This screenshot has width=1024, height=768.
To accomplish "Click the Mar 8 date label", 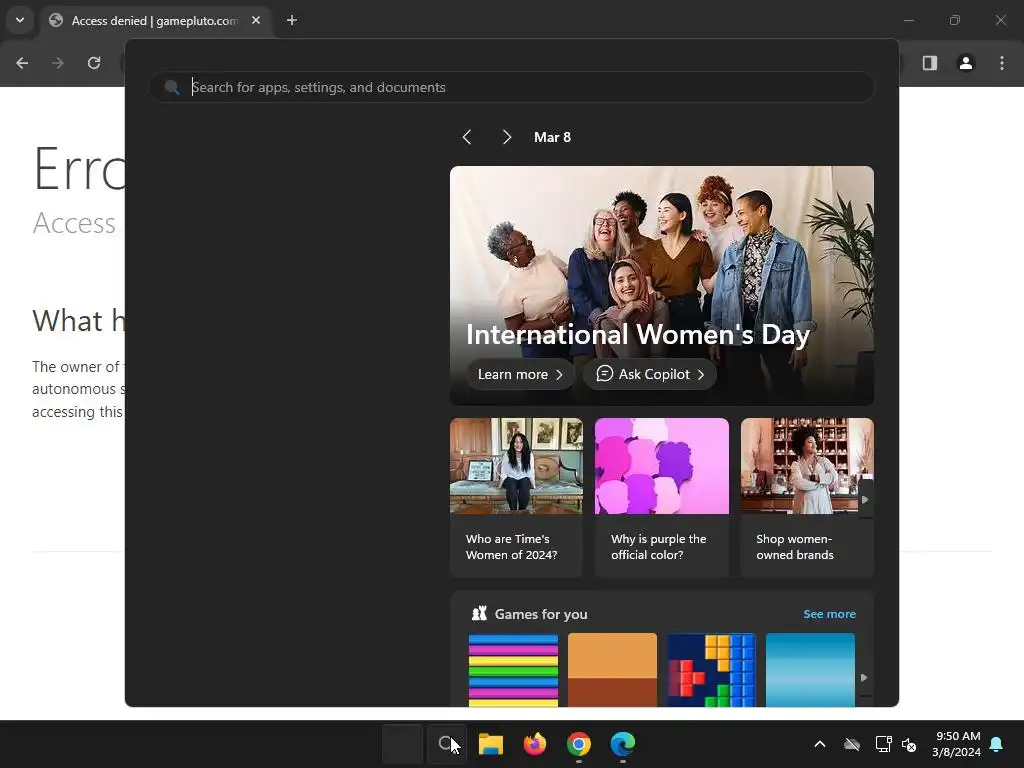I will tap(552, 137).
